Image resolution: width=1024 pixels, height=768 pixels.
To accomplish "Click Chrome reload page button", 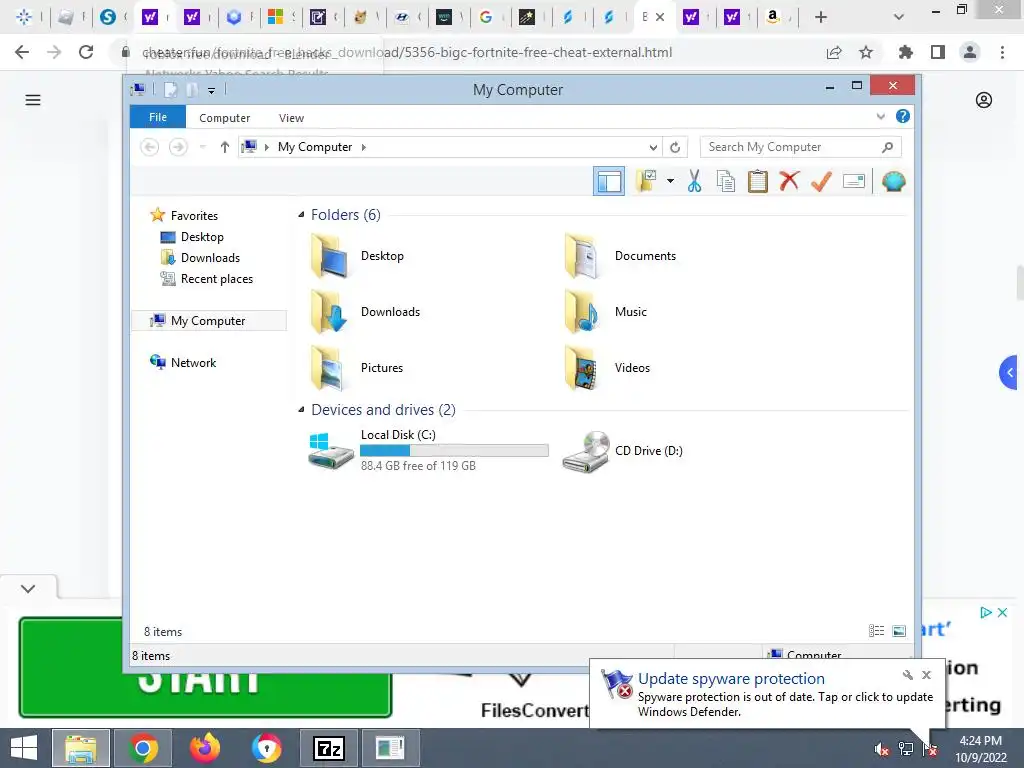I will coord(86,52).
